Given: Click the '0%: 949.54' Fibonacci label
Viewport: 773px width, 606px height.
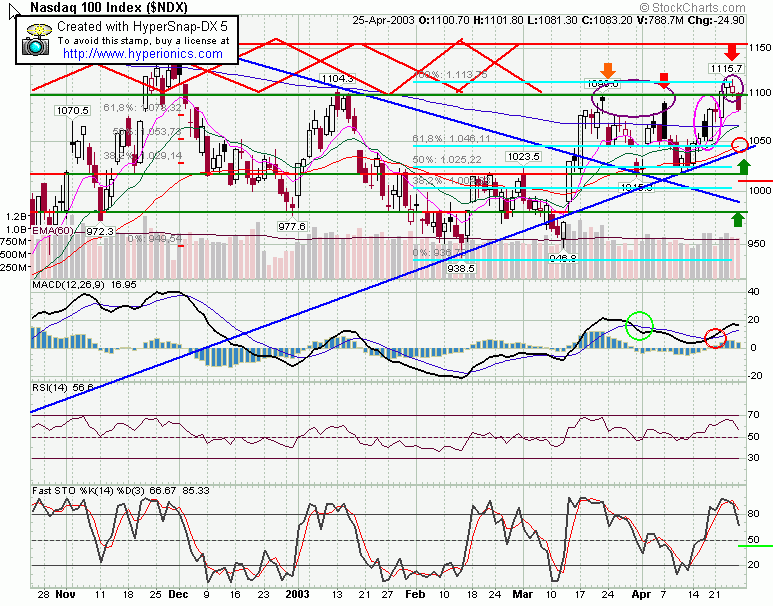Looking at the screenshot, I should (155, 239).
